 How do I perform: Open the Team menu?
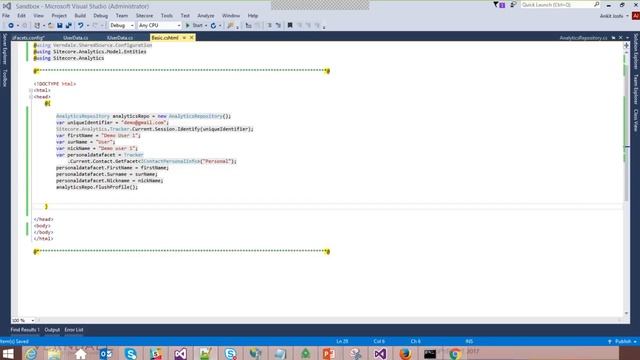pos(122,16)
